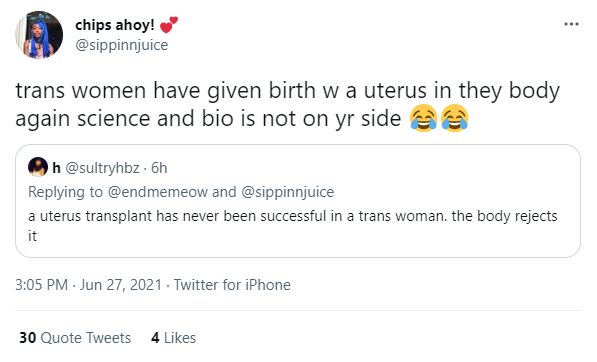Click the first laughing-crying emoji

click(x=423, y=118)
